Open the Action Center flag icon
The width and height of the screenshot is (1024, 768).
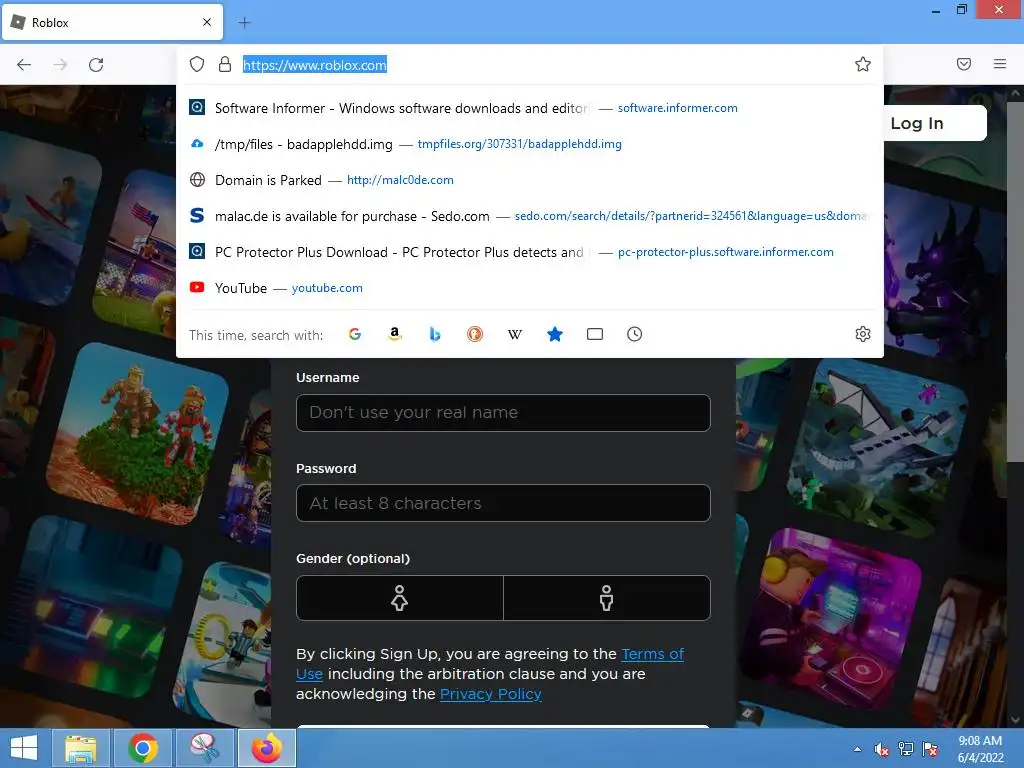tap(930, 749)
